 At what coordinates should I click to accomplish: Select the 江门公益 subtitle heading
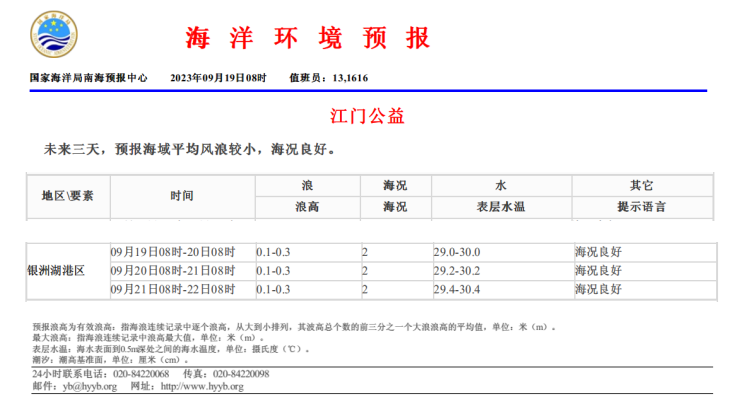point(367,116)
